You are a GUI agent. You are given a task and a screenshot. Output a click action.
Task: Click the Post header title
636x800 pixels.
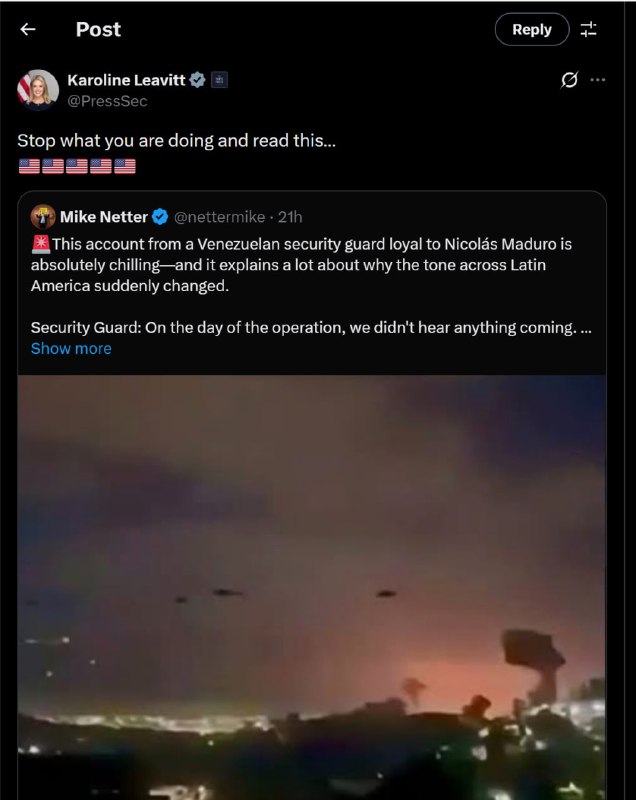pyautogui.click(x=97, y=29)
